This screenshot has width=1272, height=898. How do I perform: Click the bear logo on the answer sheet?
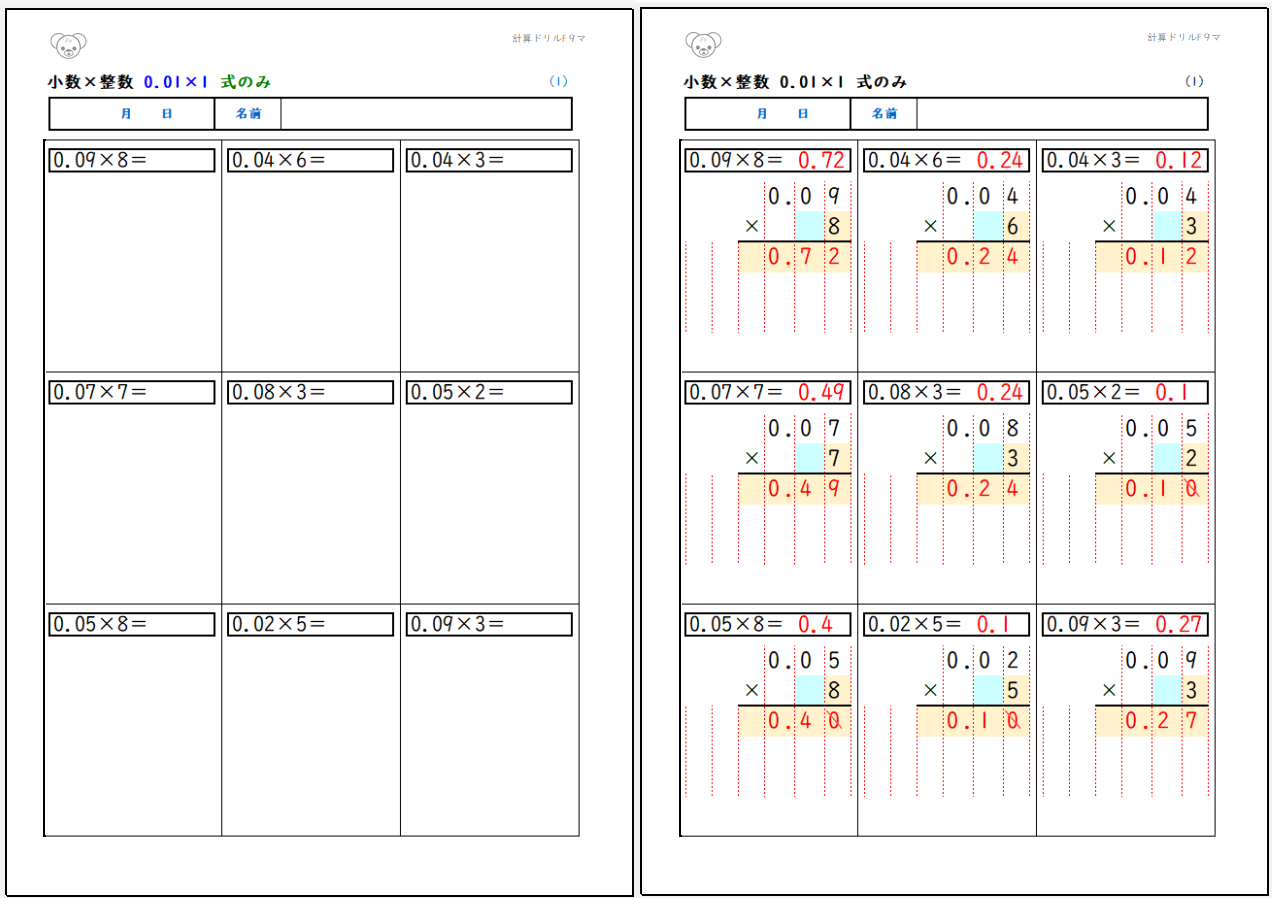point(704,44)
